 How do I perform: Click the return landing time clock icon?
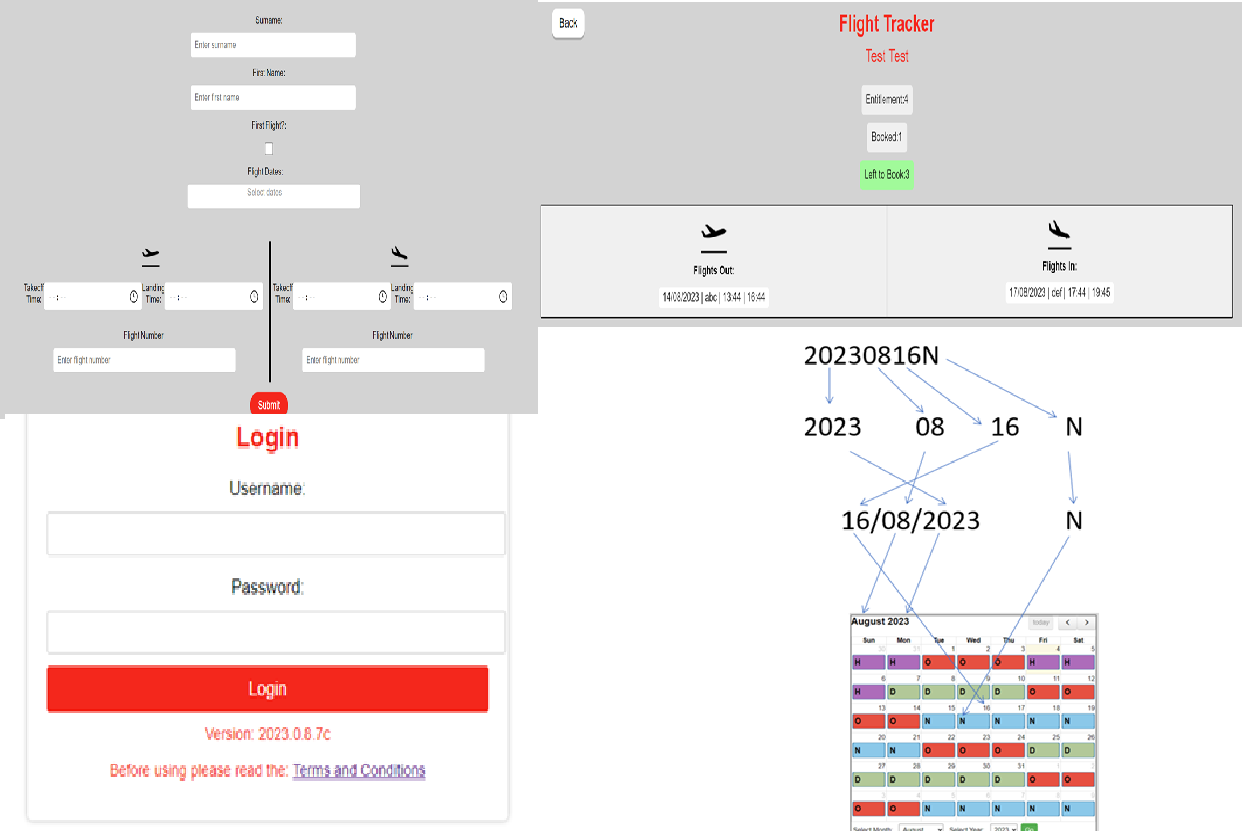click(503, 296)
